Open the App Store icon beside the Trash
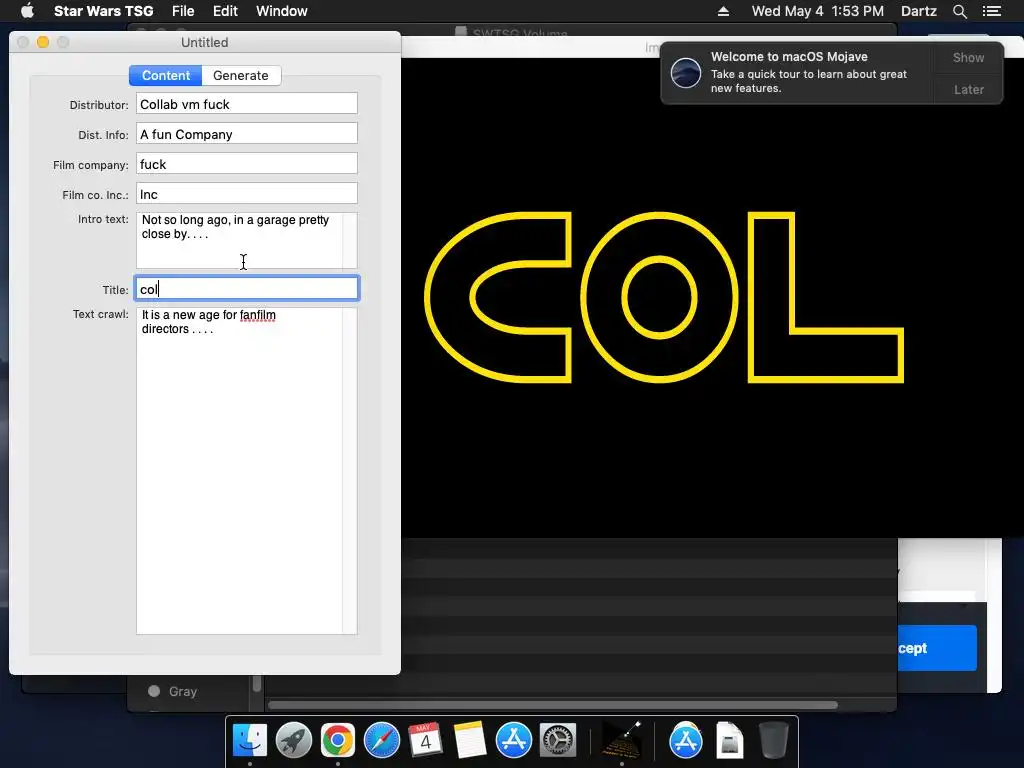The height and width of the screenshot is (768, 1024). (686, 741)
